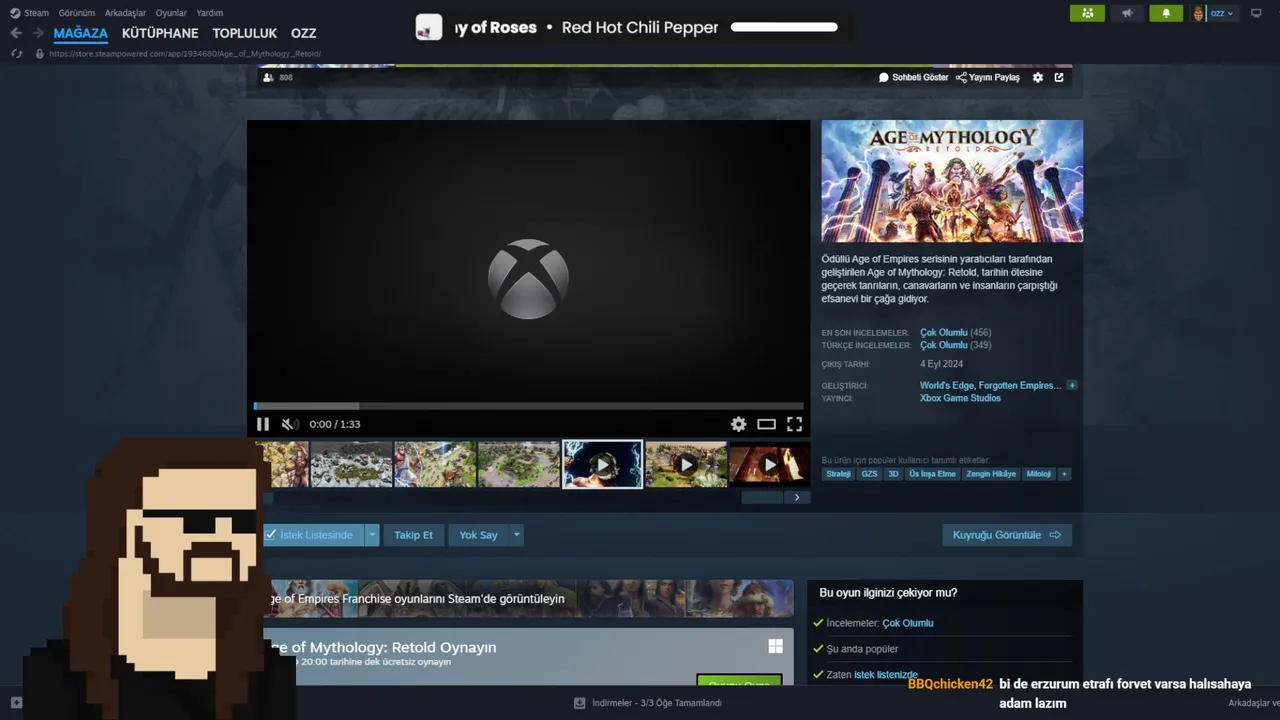1280x720 pixels.
Task: Expand the wishlist dropdown arrow
Action: coord(372,535)
